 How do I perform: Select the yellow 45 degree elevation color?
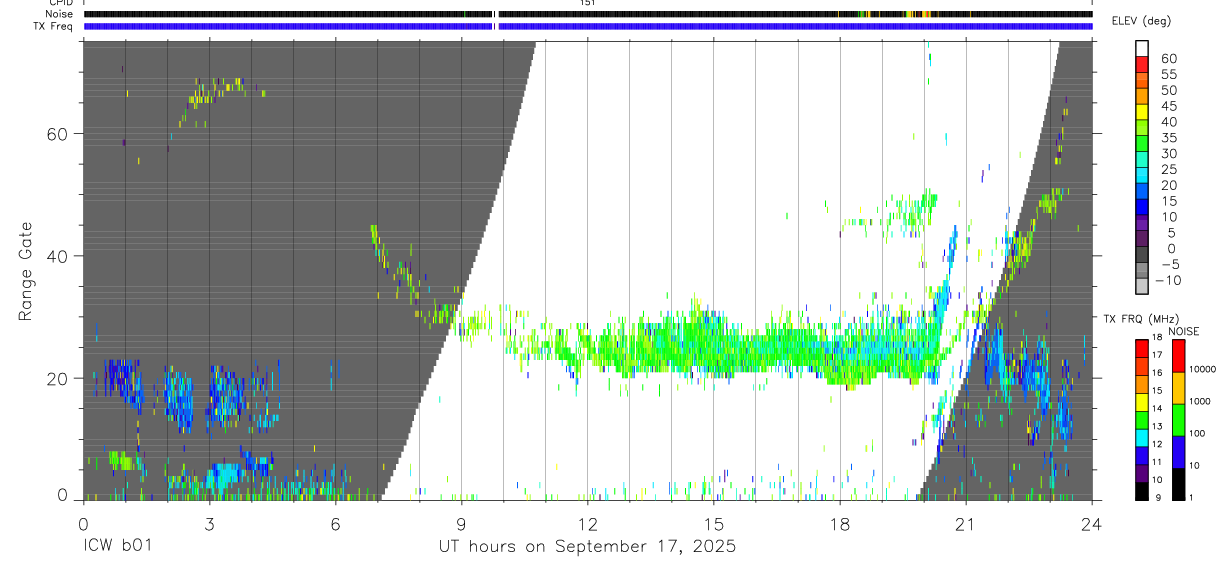[1142, 112]
